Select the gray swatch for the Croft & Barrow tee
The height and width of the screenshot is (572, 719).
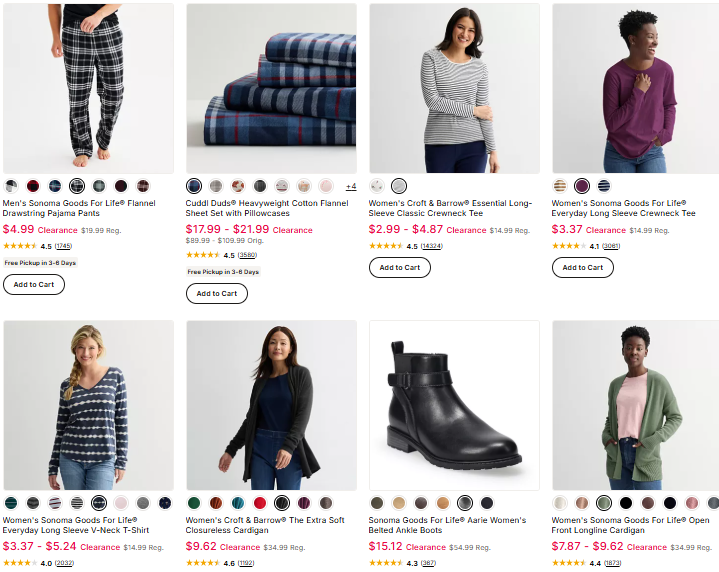[x=399, y=186]
